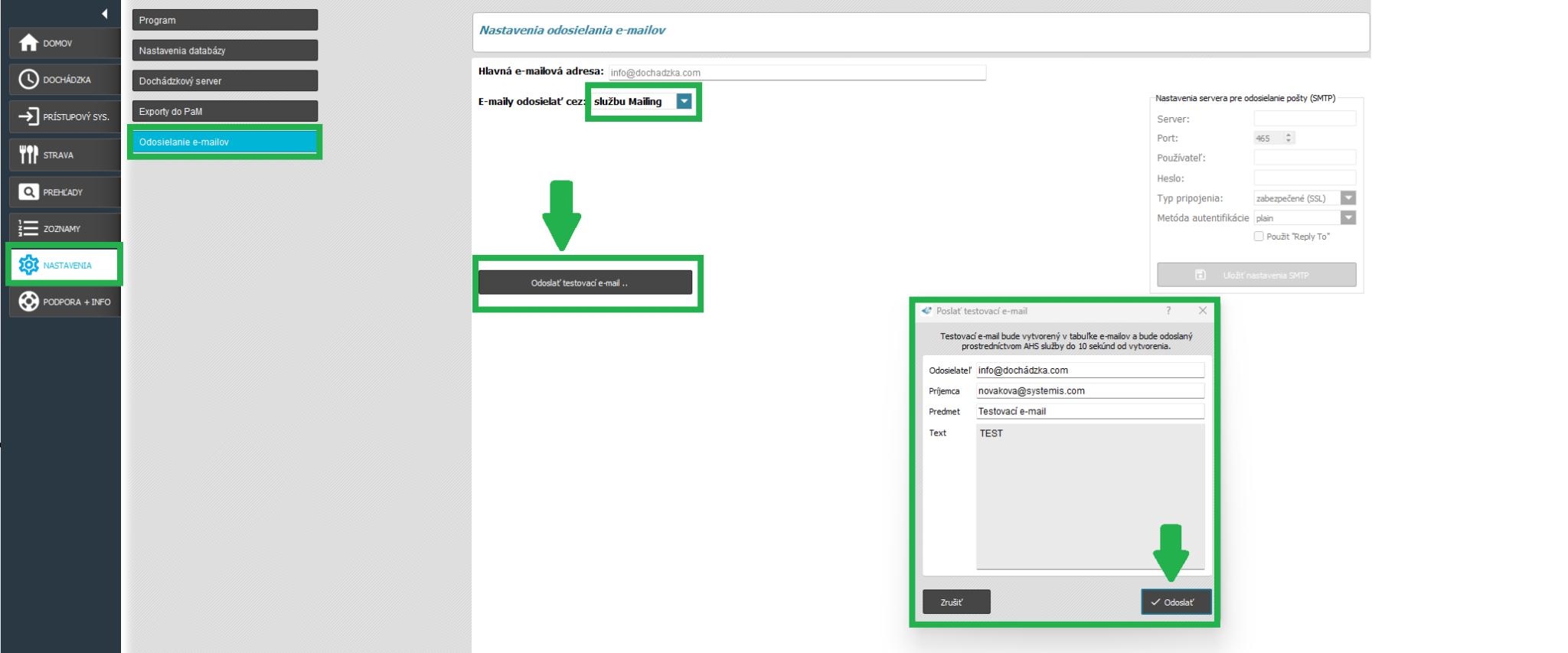1568x653 pixels.
Task: Click the Nastavenia gear icon
Action: [28, 265]
